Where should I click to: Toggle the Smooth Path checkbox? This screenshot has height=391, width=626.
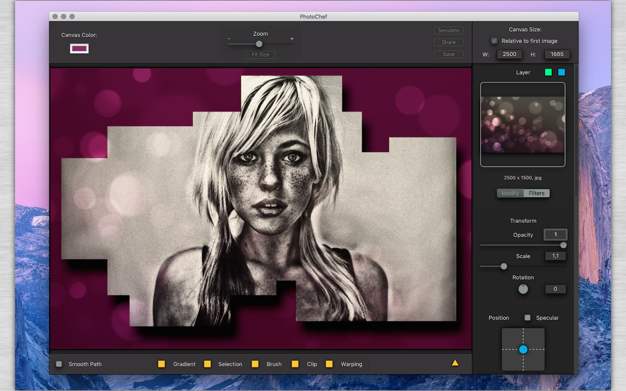pos(59,364)
